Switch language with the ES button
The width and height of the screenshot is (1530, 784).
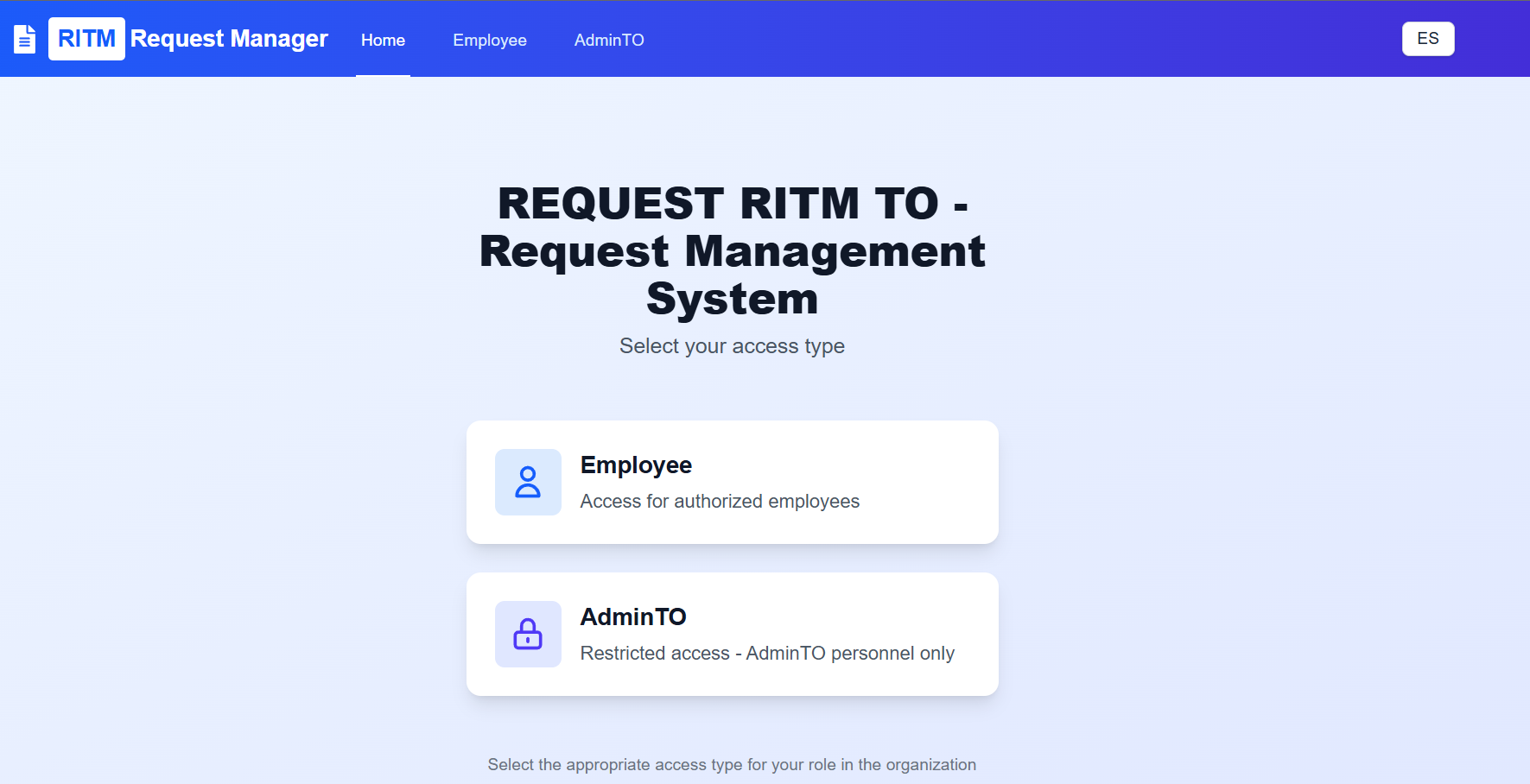[1428, 39]
